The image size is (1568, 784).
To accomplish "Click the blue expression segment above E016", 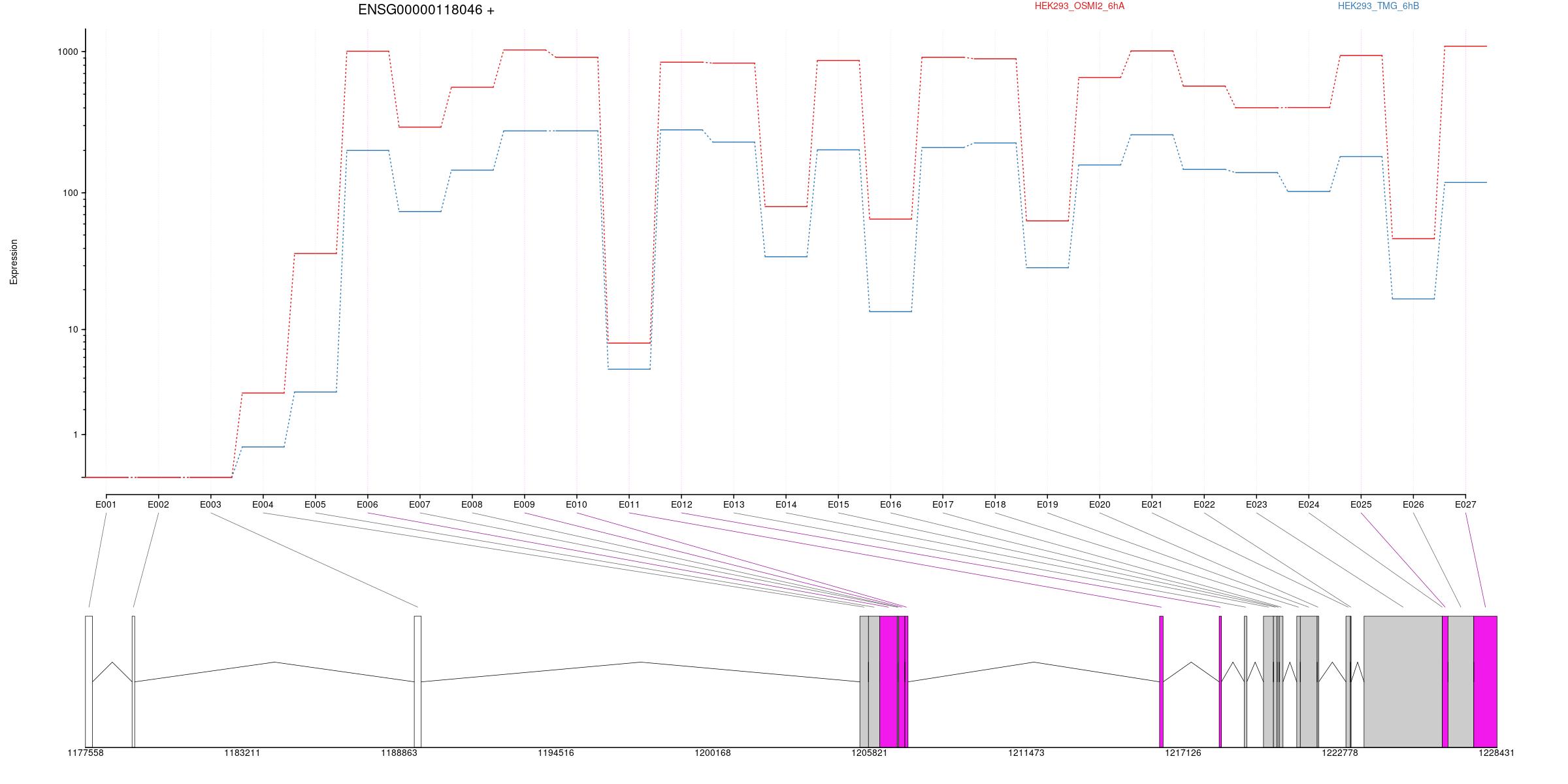I will coord(890,312).
